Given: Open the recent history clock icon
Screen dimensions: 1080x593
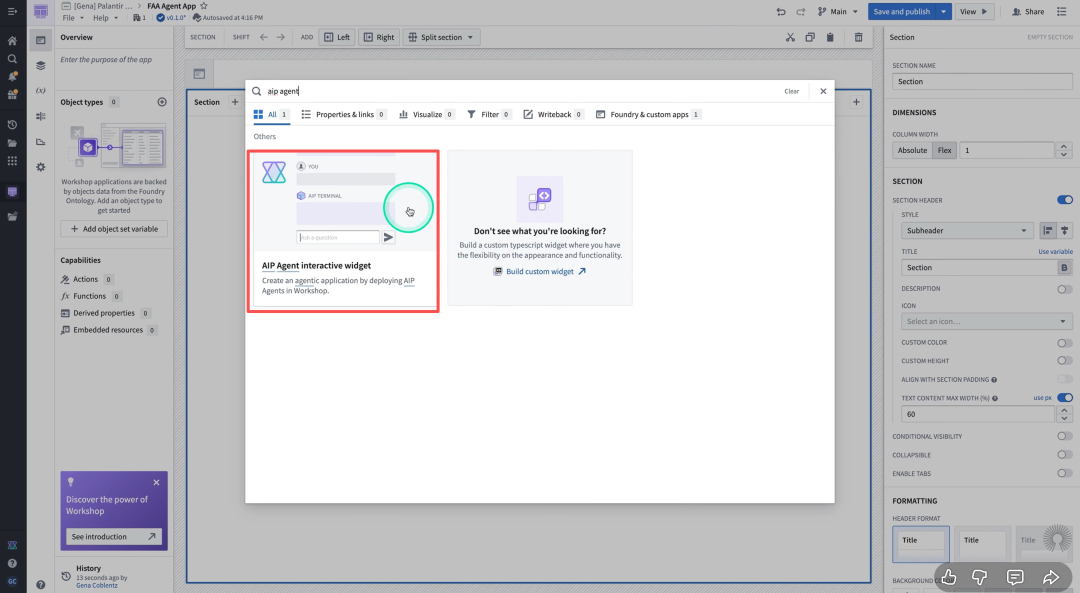Looking at the screenshot, I should 12,125.
